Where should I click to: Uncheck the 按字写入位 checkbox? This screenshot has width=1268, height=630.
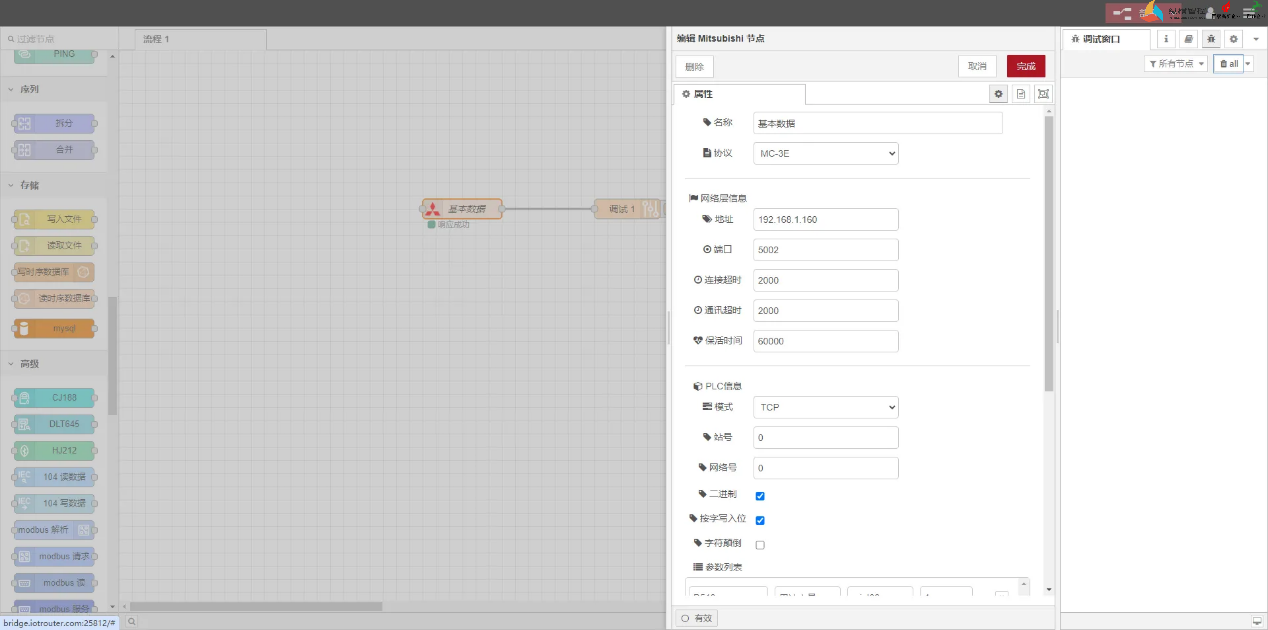(x=760, y=520)
